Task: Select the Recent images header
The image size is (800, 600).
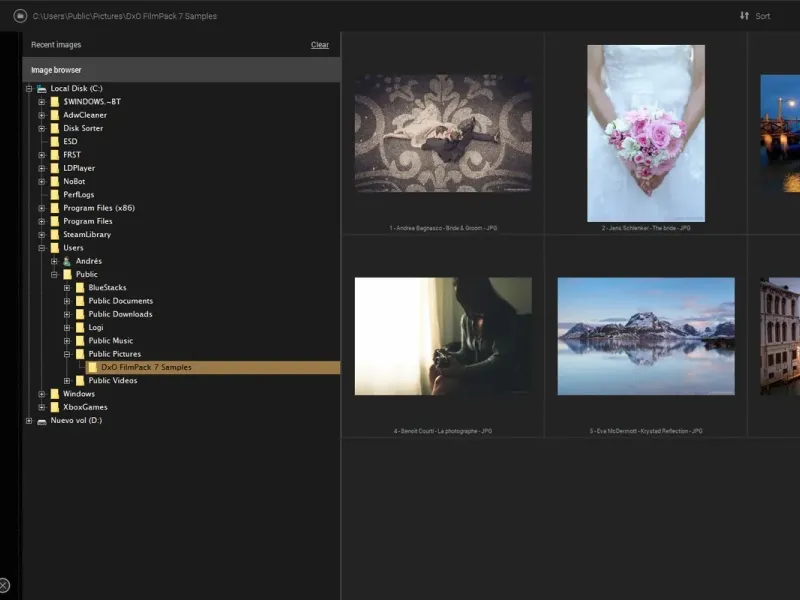Action: 56,45
